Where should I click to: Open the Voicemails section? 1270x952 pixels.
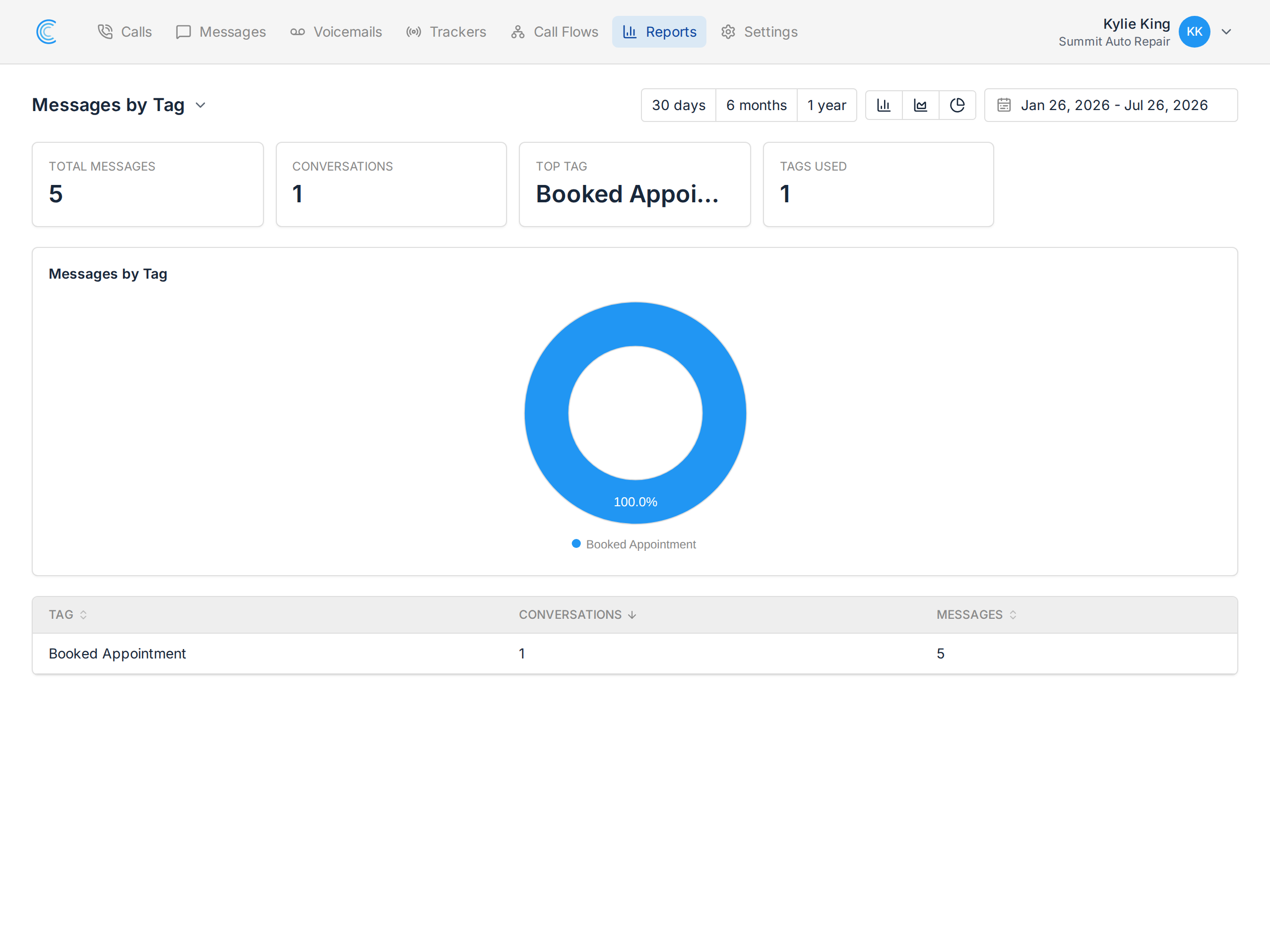pyautogui.click(x=336, y=32)
